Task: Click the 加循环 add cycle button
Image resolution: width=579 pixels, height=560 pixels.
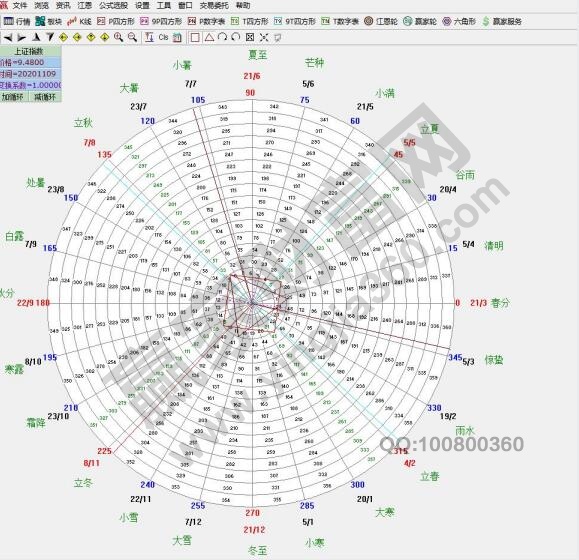Action: coord(13,97)
